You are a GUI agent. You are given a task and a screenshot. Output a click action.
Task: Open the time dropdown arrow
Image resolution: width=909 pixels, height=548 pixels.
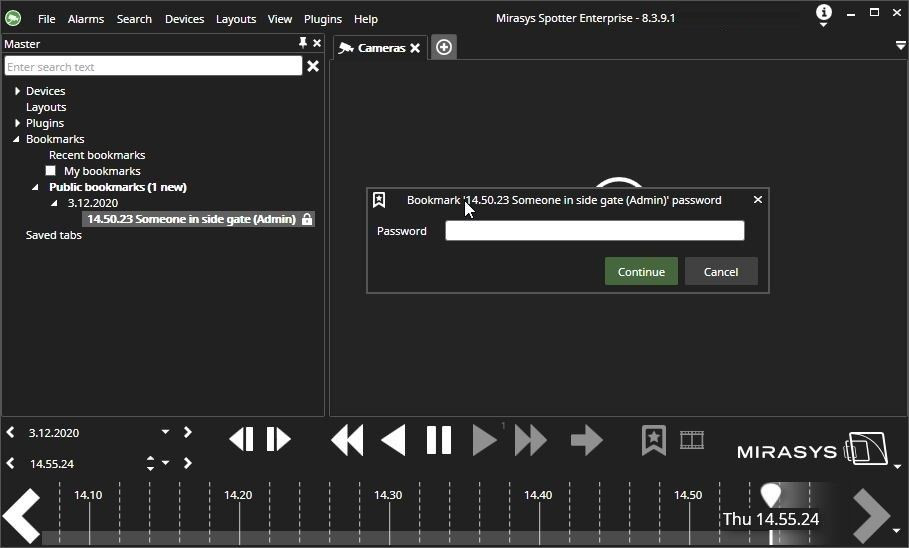coord(165,463)
